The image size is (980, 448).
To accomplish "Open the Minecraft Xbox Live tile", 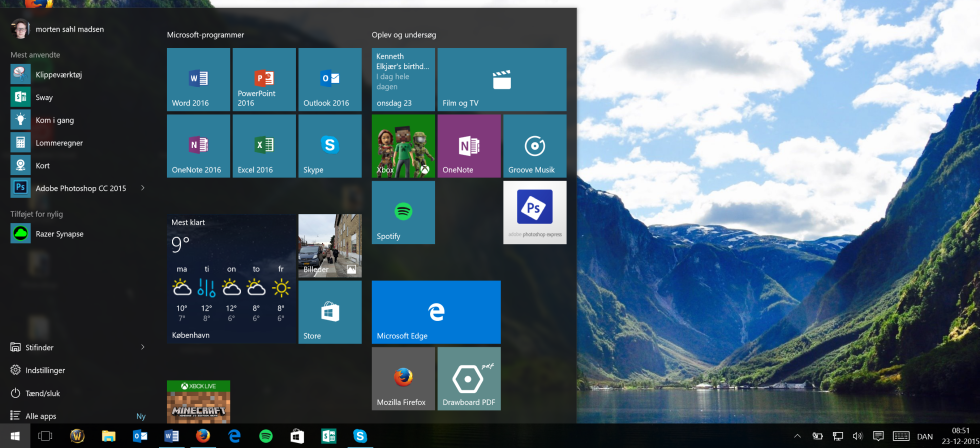I will [198, 402].
